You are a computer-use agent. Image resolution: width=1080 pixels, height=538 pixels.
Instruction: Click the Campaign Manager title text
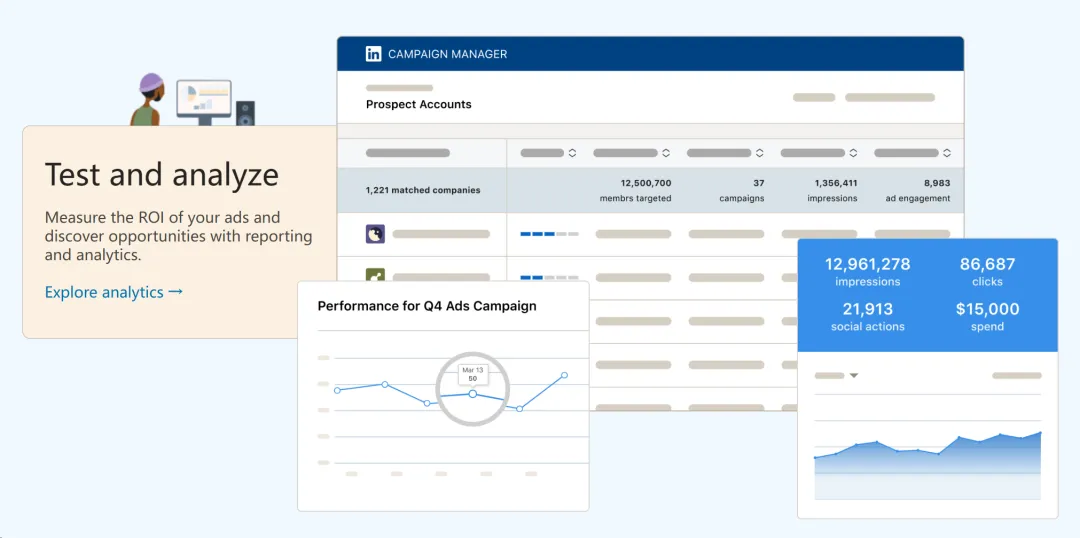pos(447,54)
